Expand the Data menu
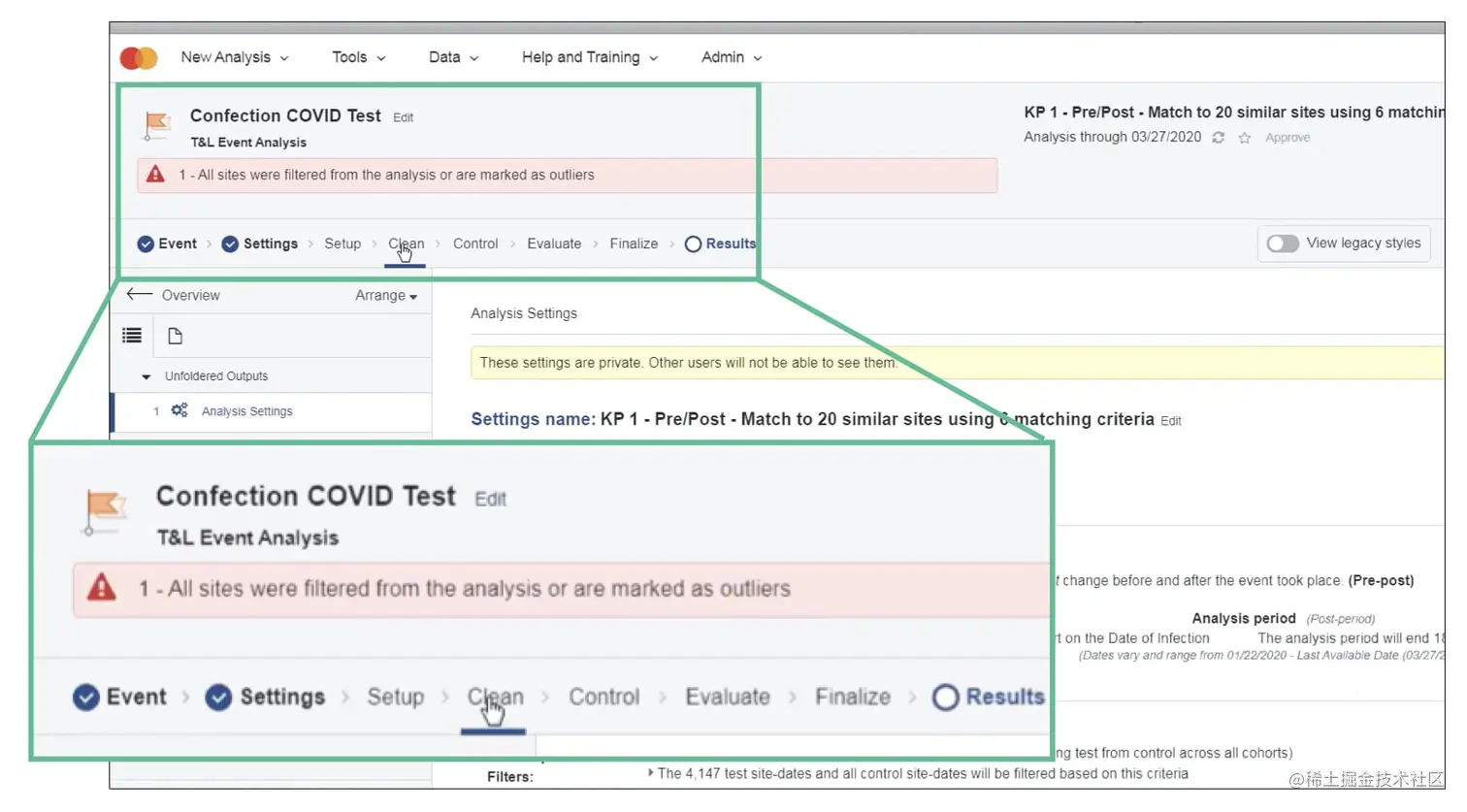The width and height of the screenshot is (1467, 812). click(x=453, y=57)
